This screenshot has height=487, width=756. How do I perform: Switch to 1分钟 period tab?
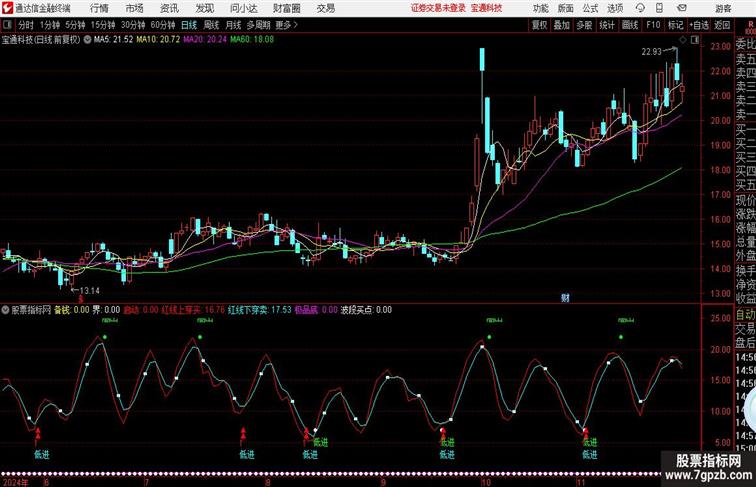(x=49, y=25)
